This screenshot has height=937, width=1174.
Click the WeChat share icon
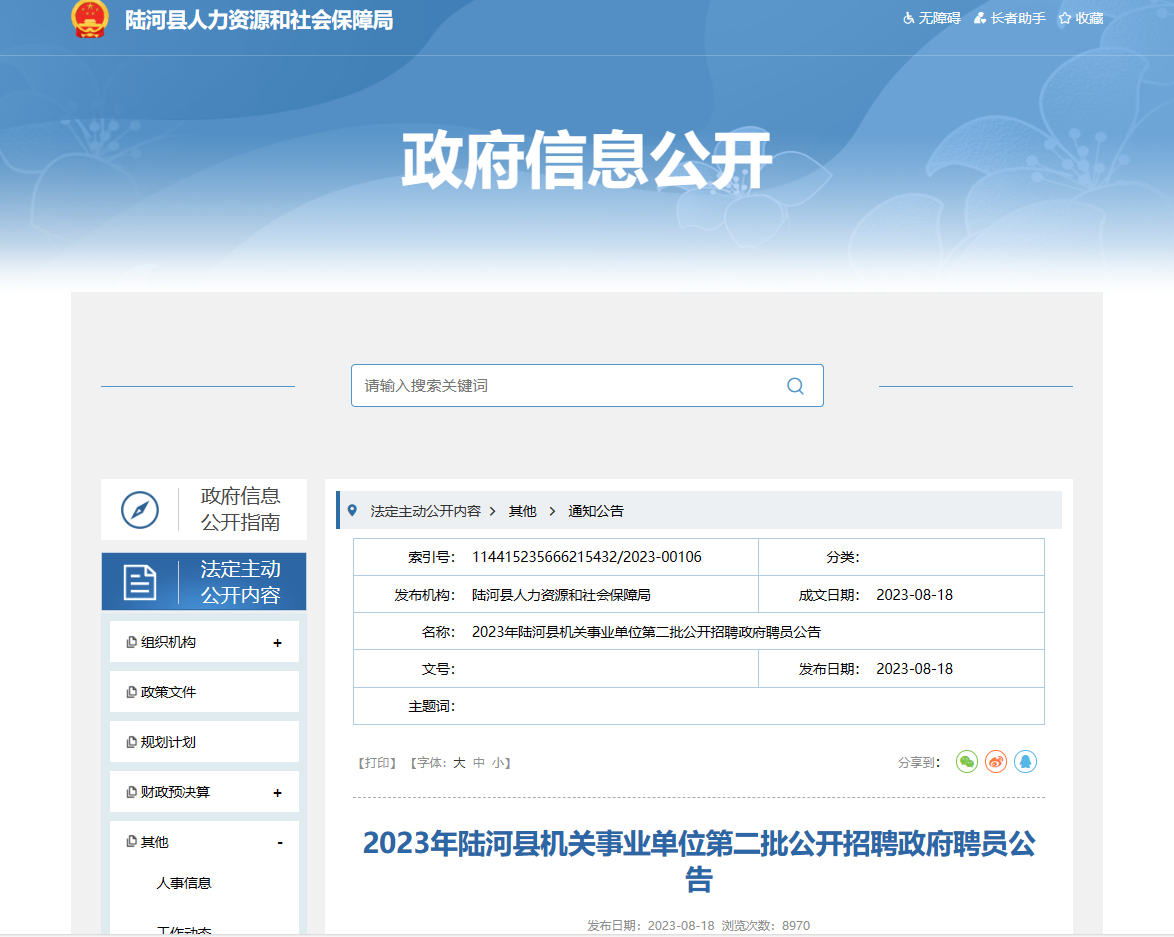pos(966,762)
